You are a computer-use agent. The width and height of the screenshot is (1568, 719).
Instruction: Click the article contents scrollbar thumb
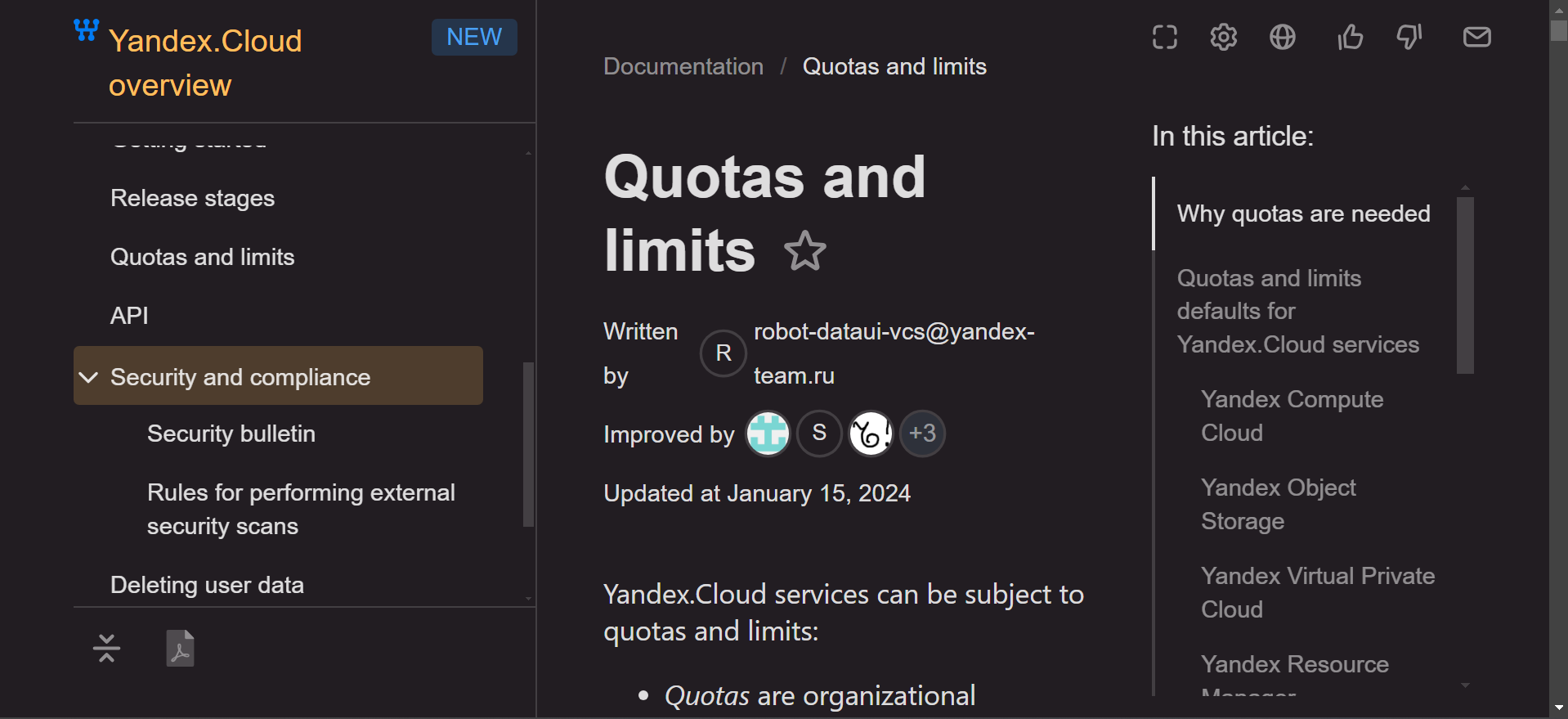1465,285
